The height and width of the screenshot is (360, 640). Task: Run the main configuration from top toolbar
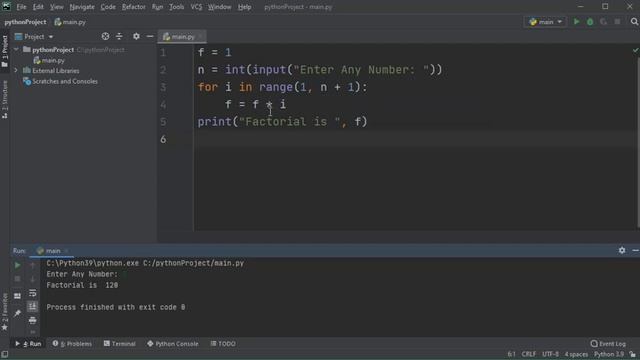tap(576, 22)
